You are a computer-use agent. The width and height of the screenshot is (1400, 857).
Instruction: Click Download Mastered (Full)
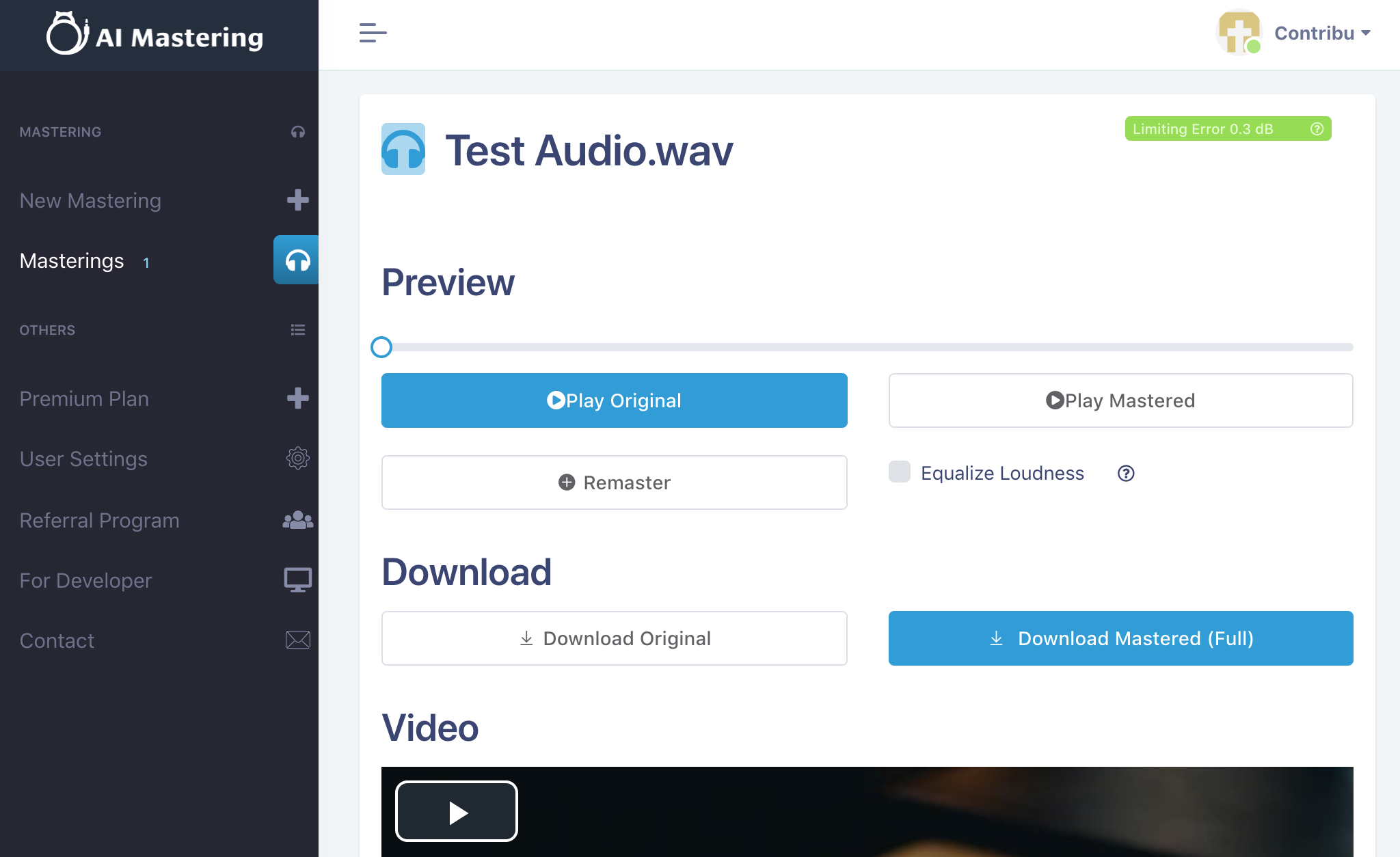(x=1121, y=638)
